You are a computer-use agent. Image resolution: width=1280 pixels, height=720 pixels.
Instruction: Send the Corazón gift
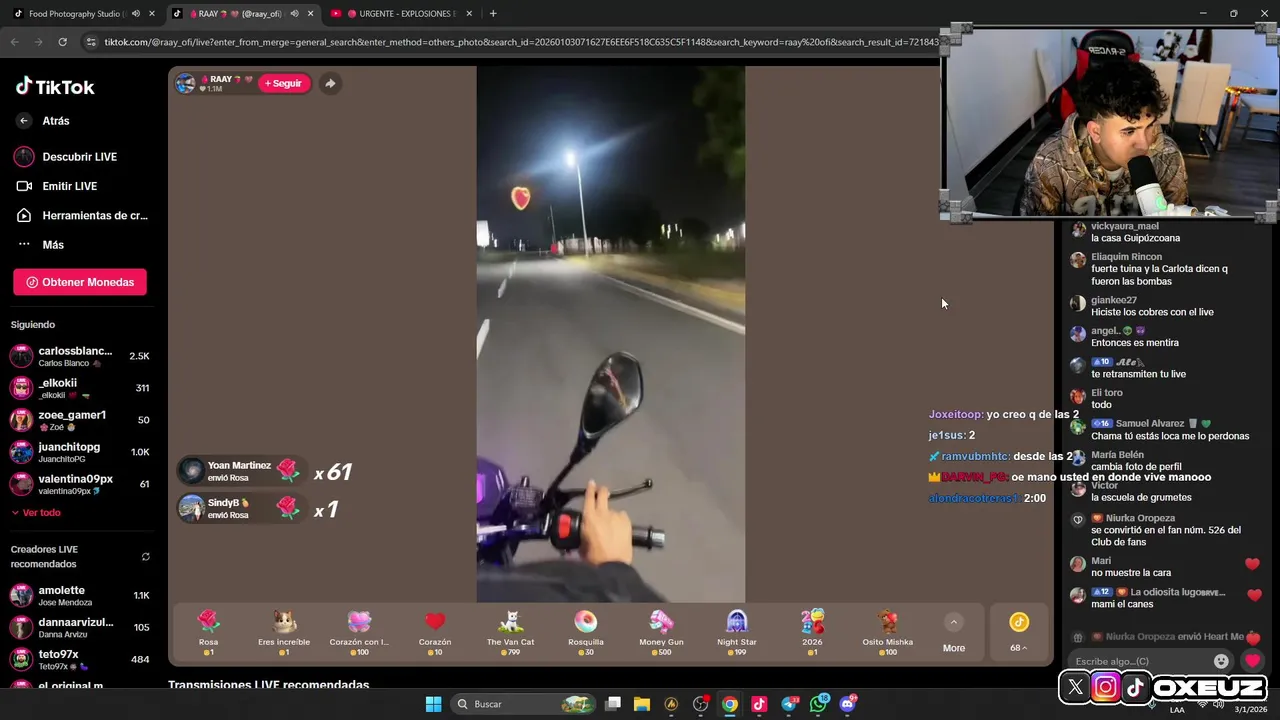coord(435,632)
